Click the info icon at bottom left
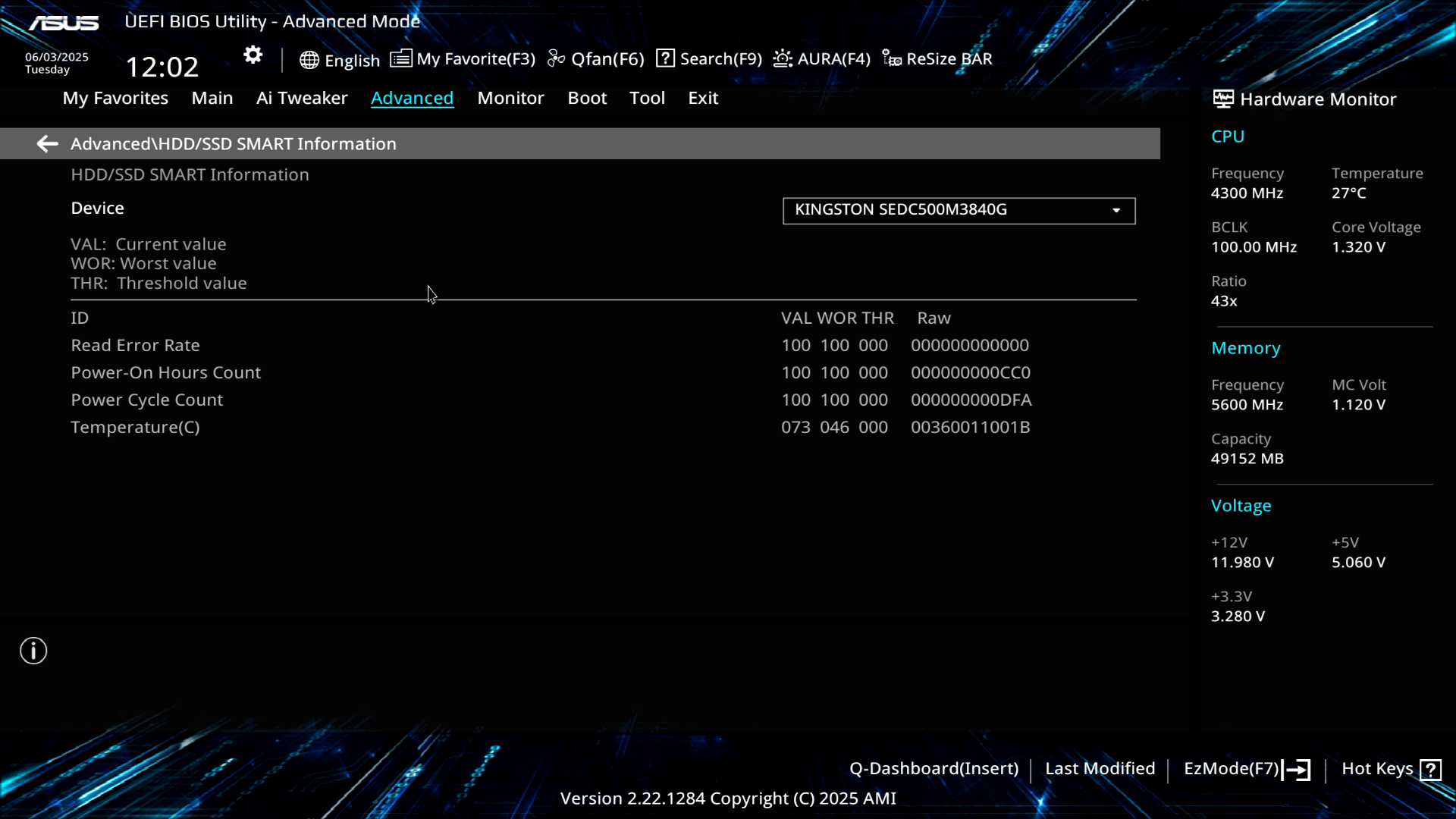This screenshot has width=1456, height=819. click(x=33, y=651)
